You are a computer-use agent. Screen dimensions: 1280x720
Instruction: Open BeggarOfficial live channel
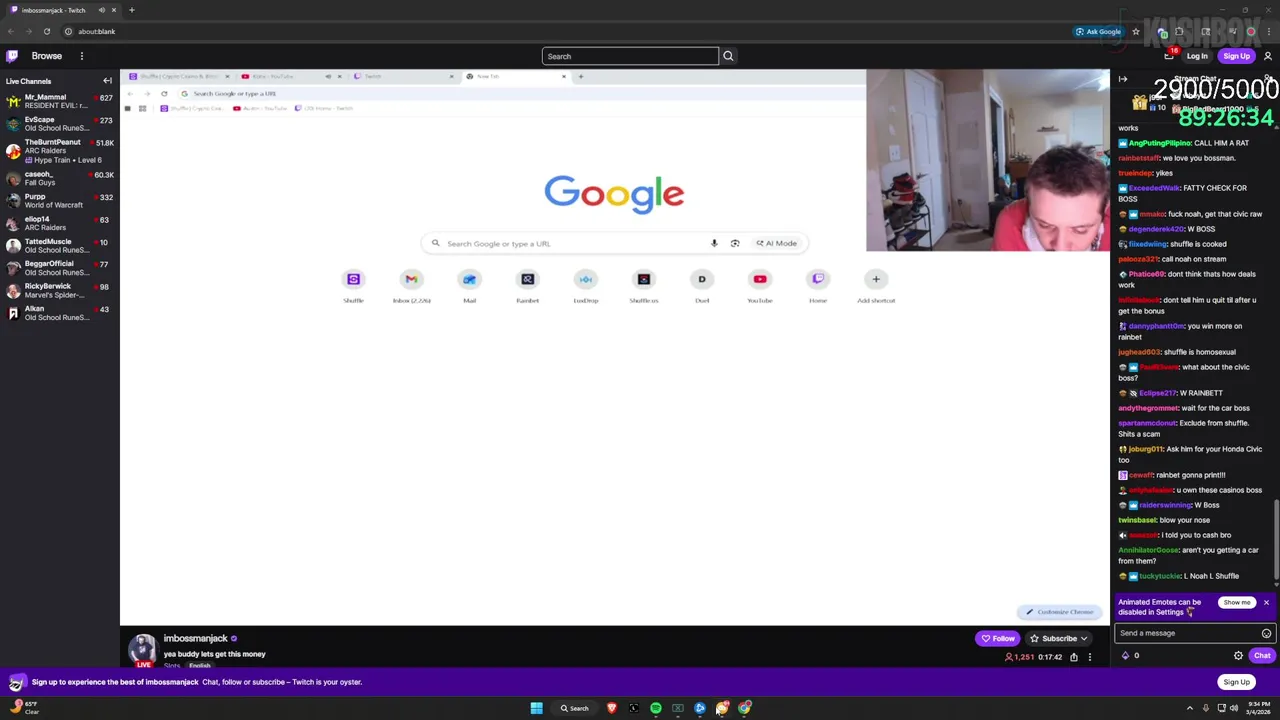(58, 268)
